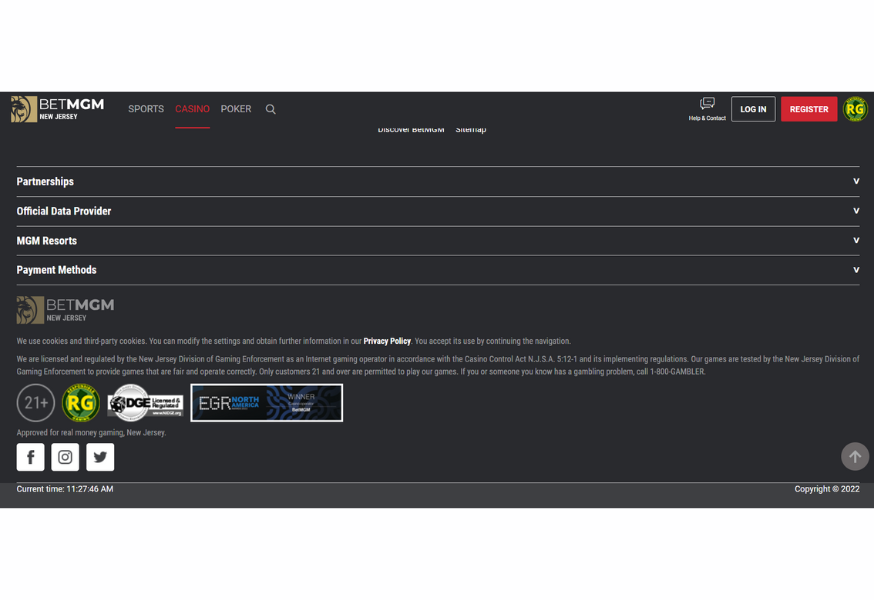This screenshot has height=600, width=874.
Task: Open the Privacy Policy link
Action: 387,341
